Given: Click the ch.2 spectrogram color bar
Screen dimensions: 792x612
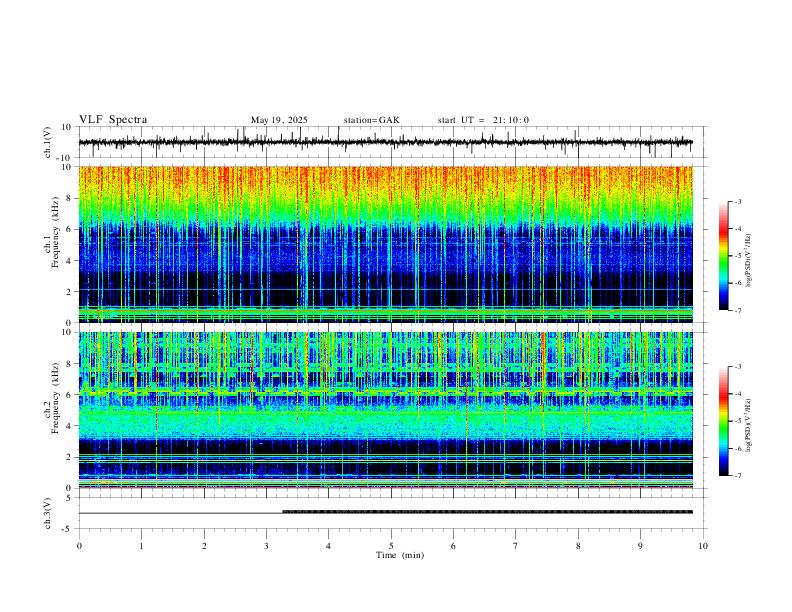Looking at the screenshot, I should [723, 421].
